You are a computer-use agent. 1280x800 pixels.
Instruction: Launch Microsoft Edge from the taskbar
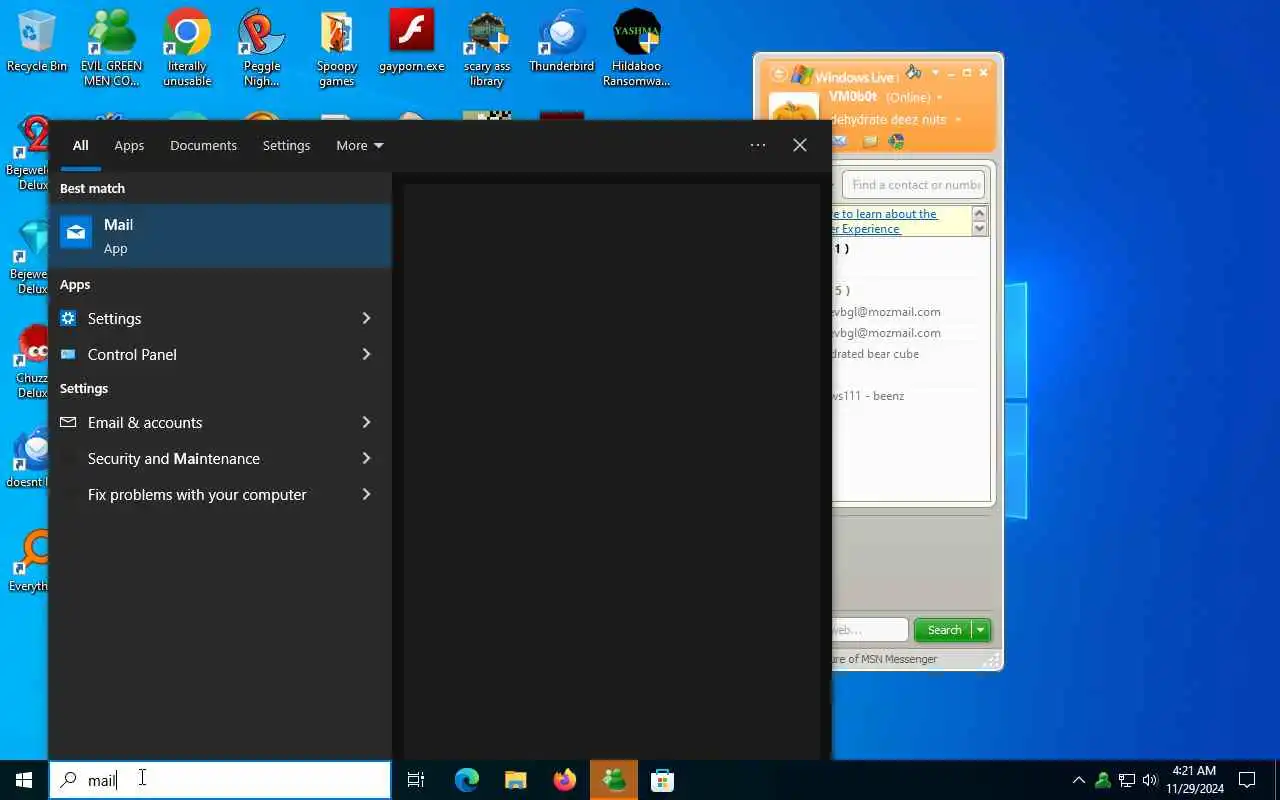click(x=466, y=780)
